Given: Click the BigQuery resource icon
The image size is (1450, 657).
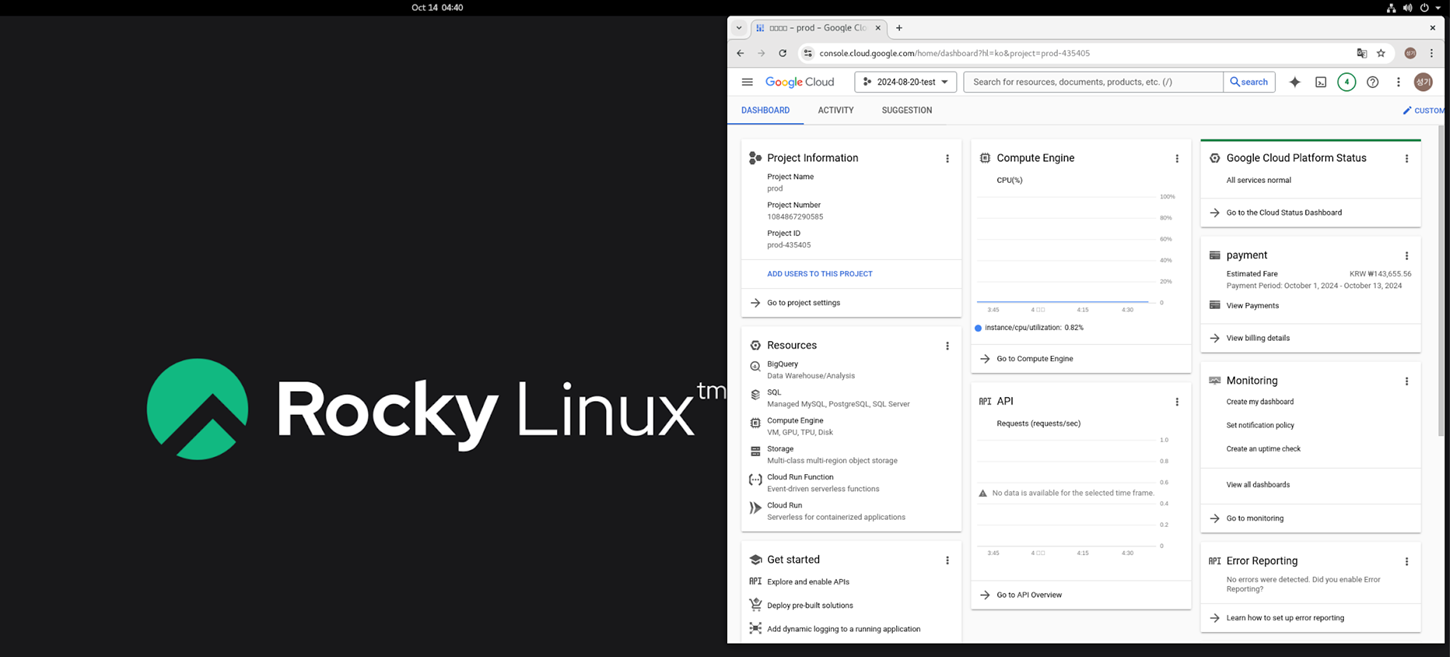Looking at the screenshot, I should coord(755,367).
